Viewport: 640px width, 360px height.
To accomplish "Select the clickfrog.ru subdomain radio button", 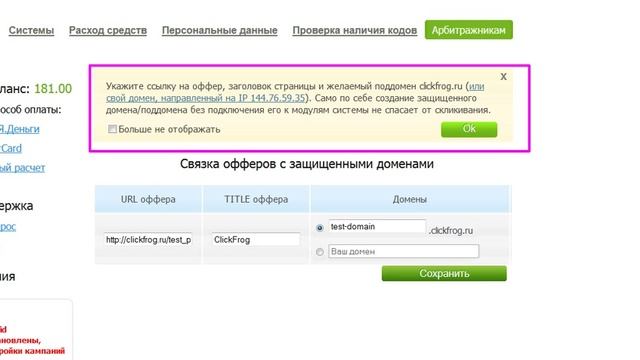I will click(x=320, y=228).
